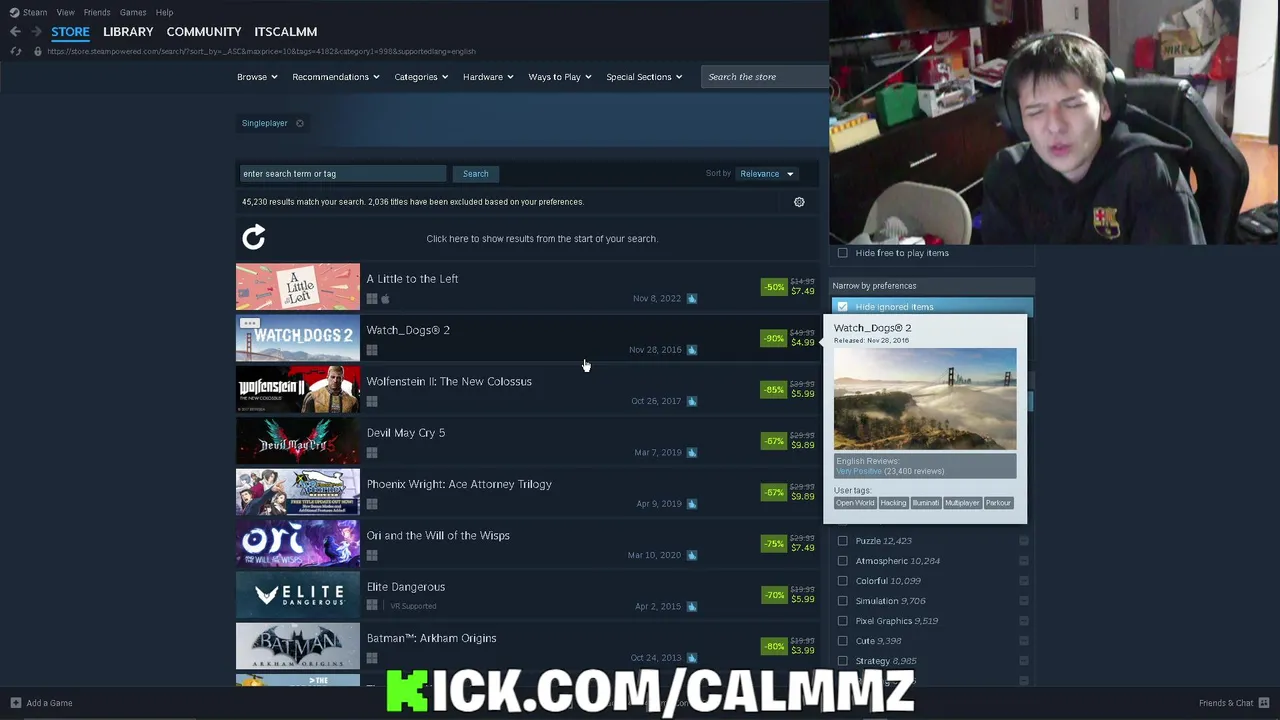The width and height of the screenshot is (1280, 720).
Task: Click the blue icon beside Oct 26, 2017
Action: pos(692,401)
